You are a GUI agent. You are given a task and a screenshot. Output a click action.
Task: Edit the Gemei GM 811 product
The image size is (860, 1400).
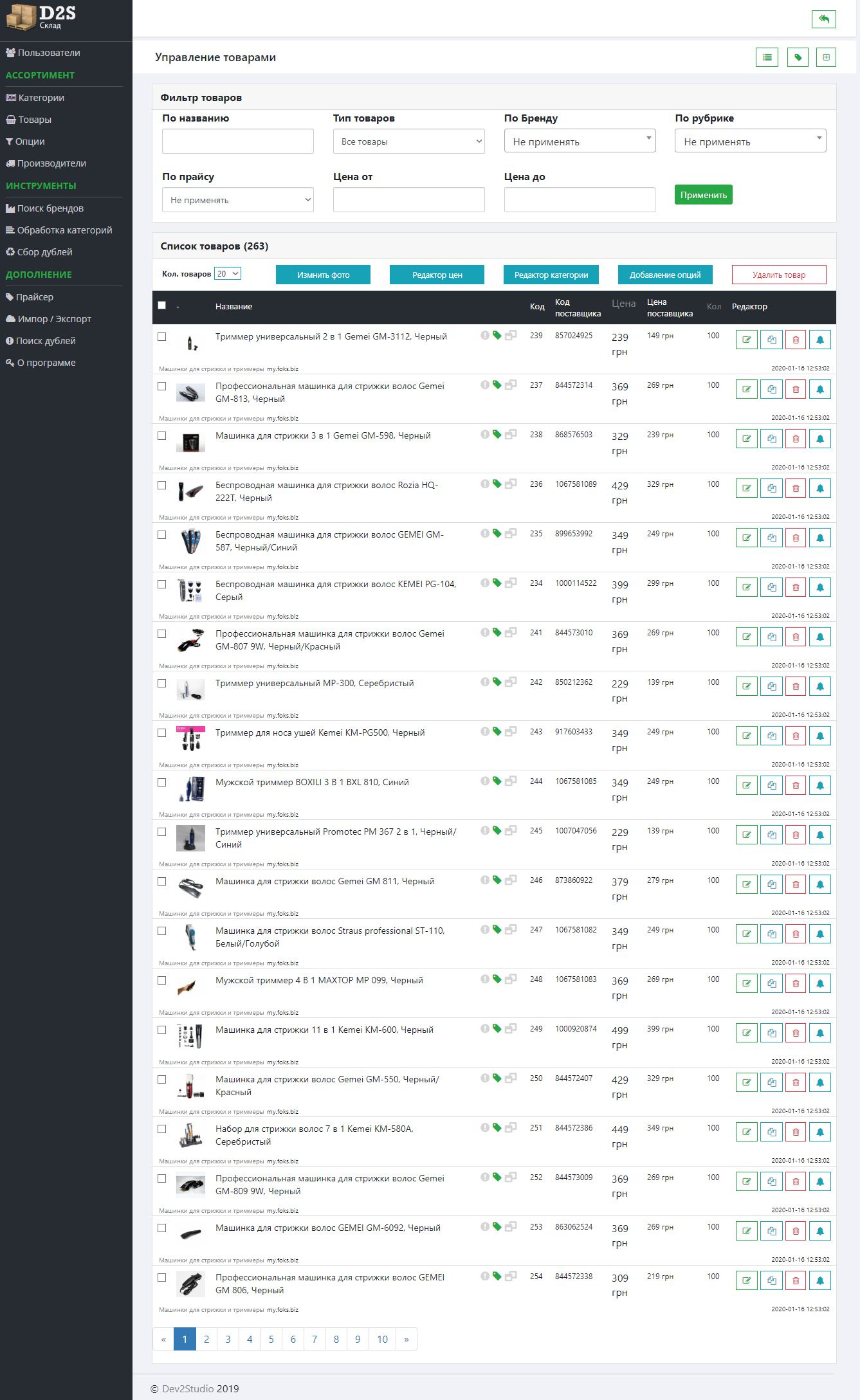[x=746, y=885]
